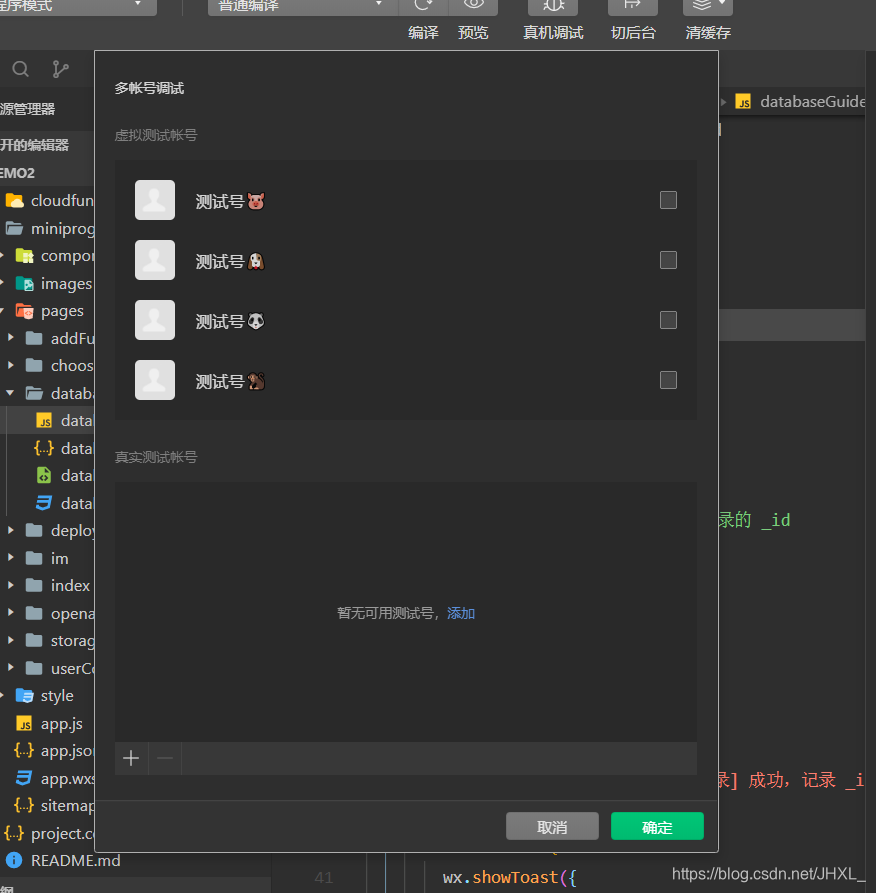The image size is (876, 893).
Task: Open project.config.json file
Action: coord(49,833)
